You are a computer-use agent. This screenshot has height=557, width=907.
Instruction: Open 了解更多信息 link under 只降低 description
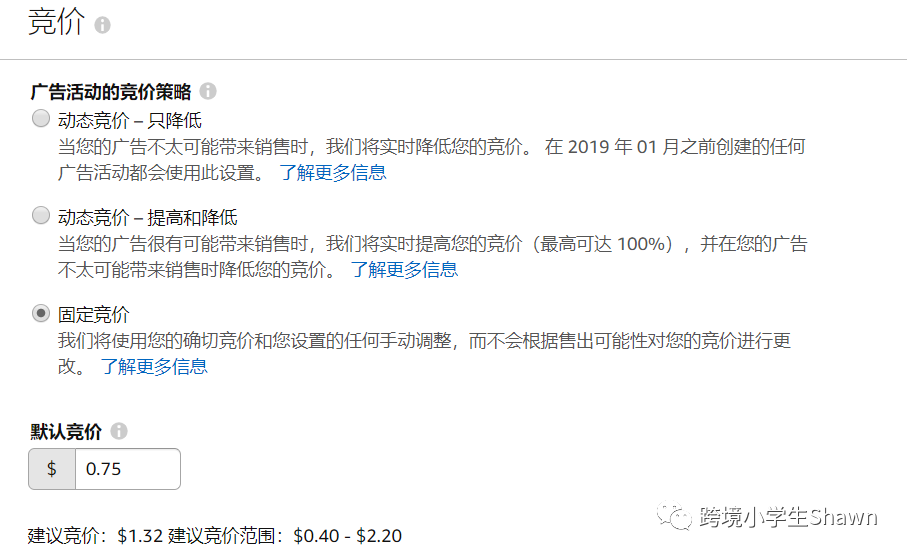point(332,172)
